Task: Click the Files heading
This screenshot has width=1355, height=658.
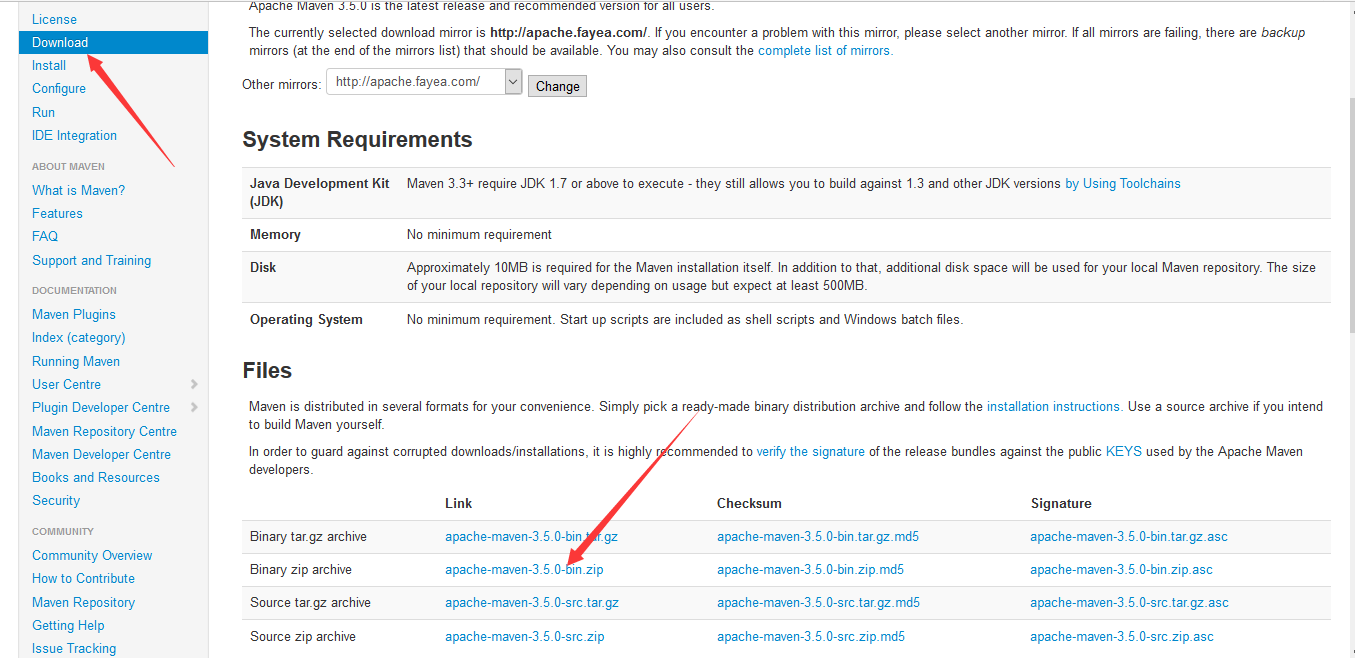Action: (x=267, y=370)
